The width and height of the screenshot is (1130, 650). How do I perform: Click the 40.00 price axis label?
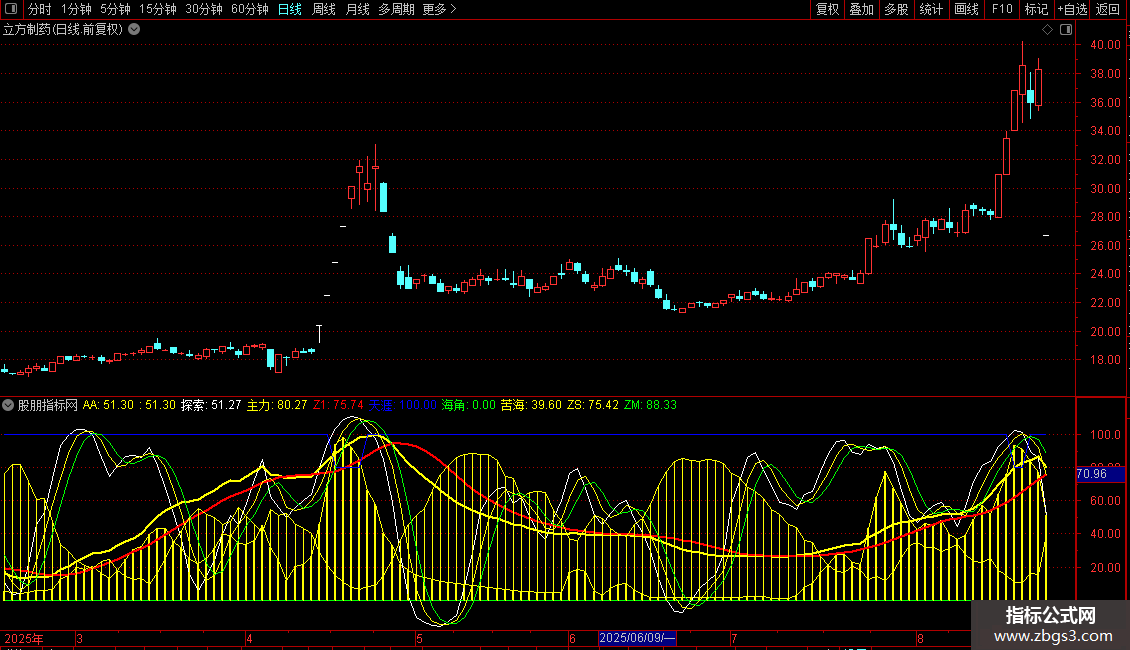pos(1105,45)
